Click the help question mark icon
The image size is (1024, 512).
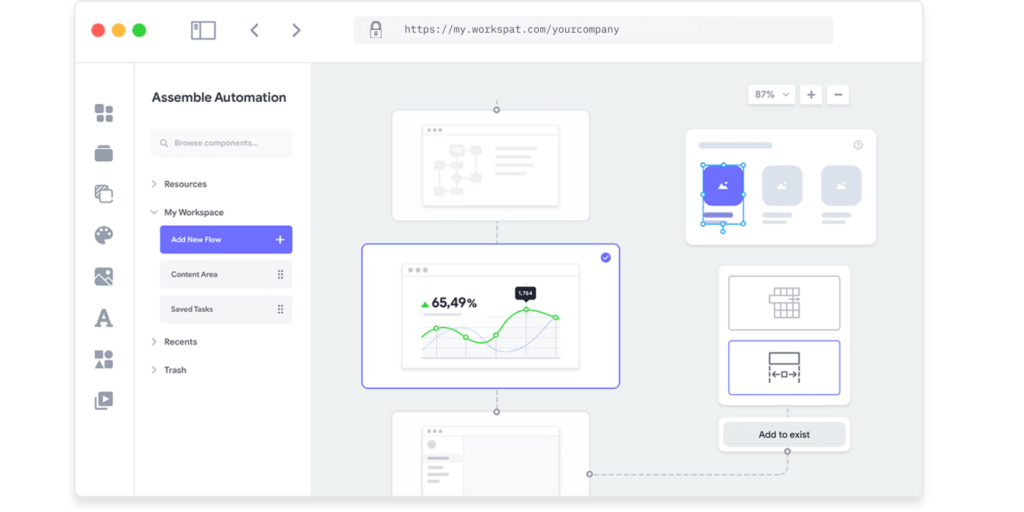tap(858, 145)
